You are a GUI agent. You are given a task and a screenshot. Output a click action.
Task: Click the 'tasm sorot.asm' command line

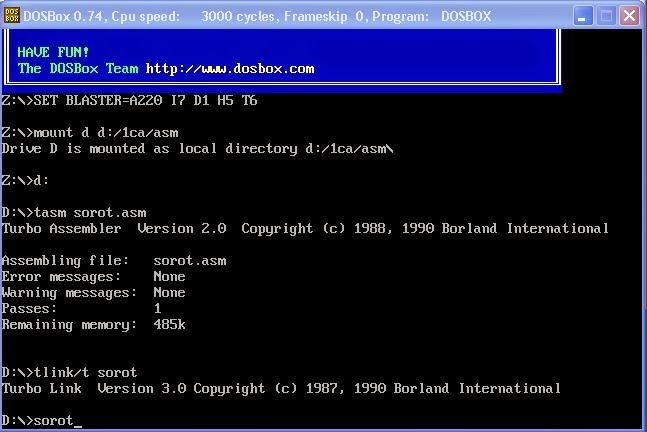[x=74, y=212]
